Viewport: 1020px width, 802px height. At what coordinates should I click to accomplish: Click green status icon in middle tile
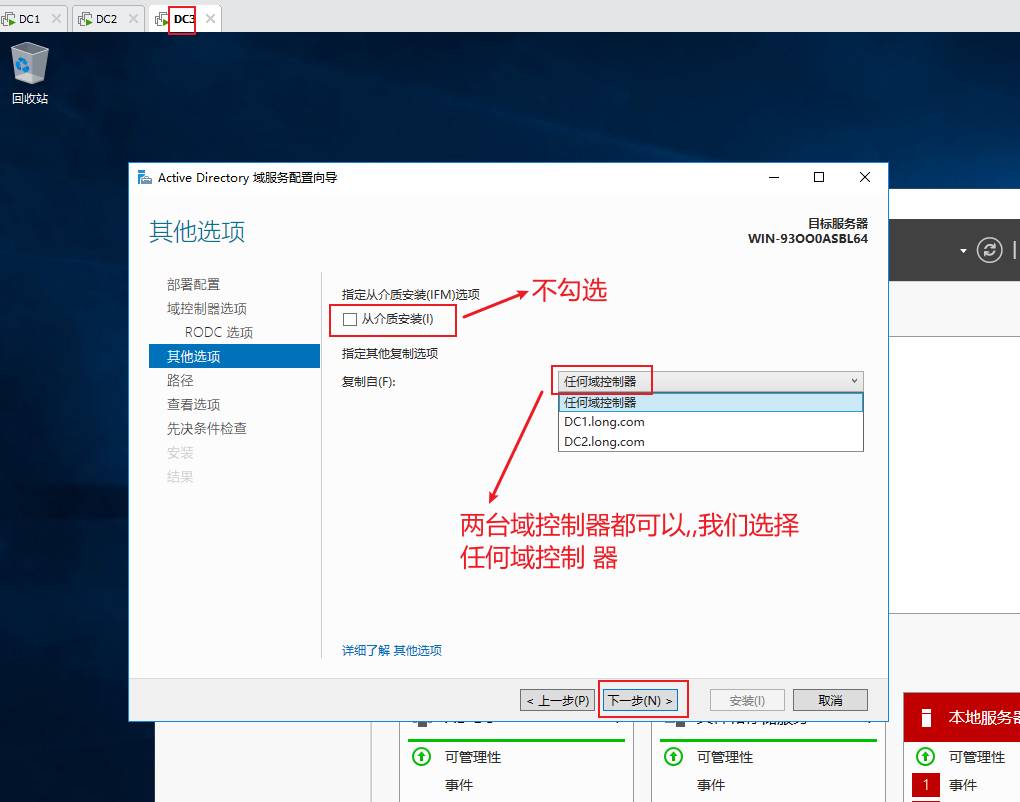[x=673, y=756]
